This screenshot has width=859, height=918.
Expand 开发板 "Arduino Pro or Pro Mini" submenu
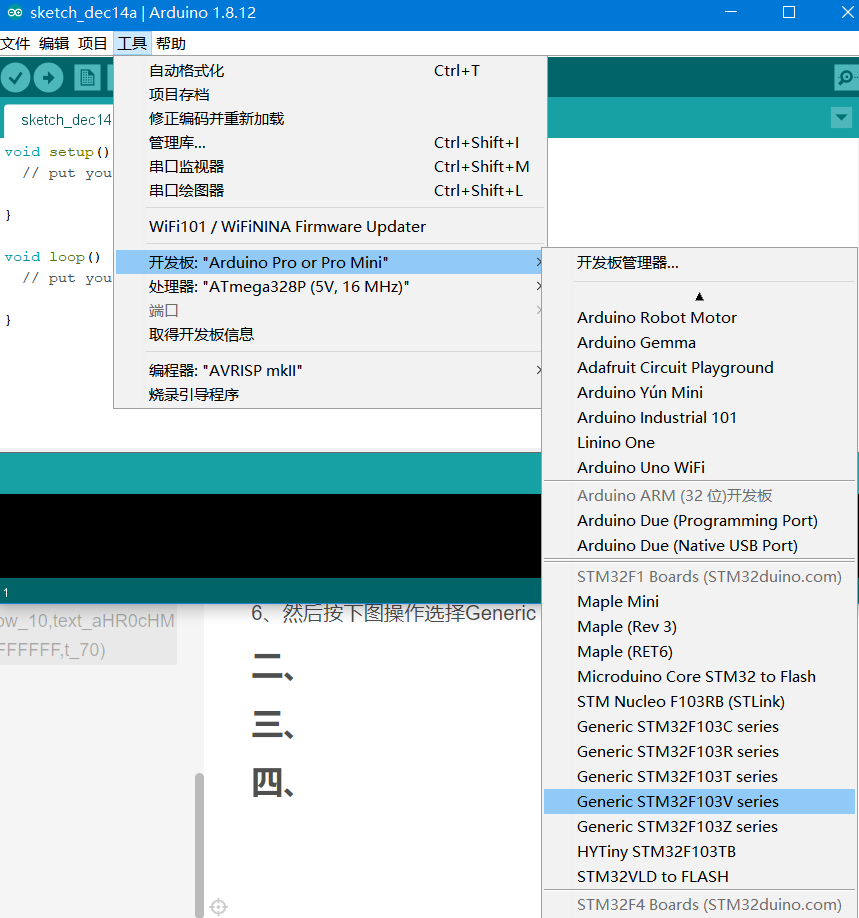(329, 262)
